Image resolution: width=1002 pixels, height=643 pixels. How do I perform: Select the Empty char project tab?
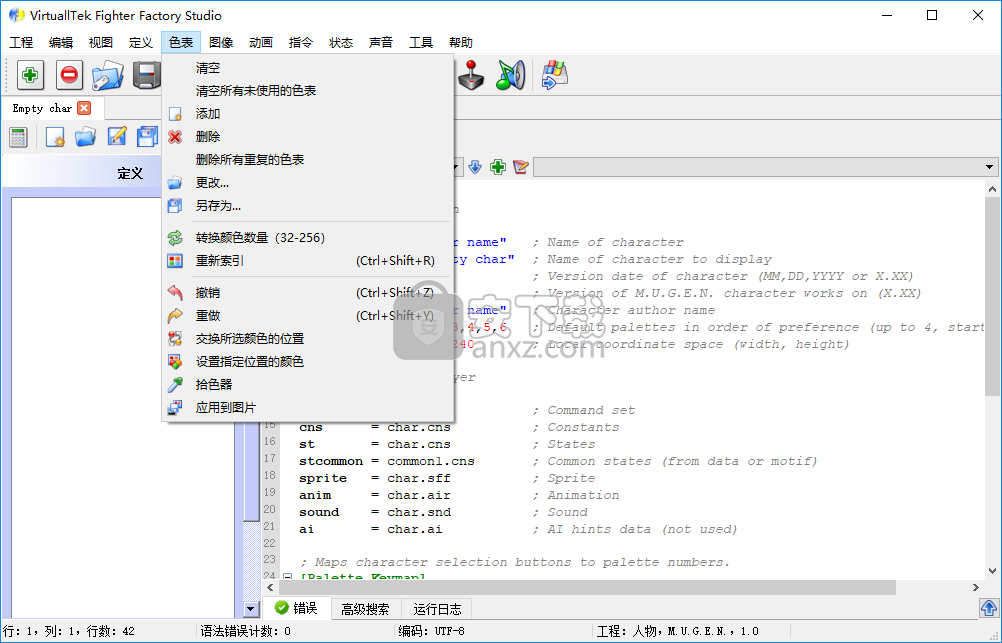42,108
